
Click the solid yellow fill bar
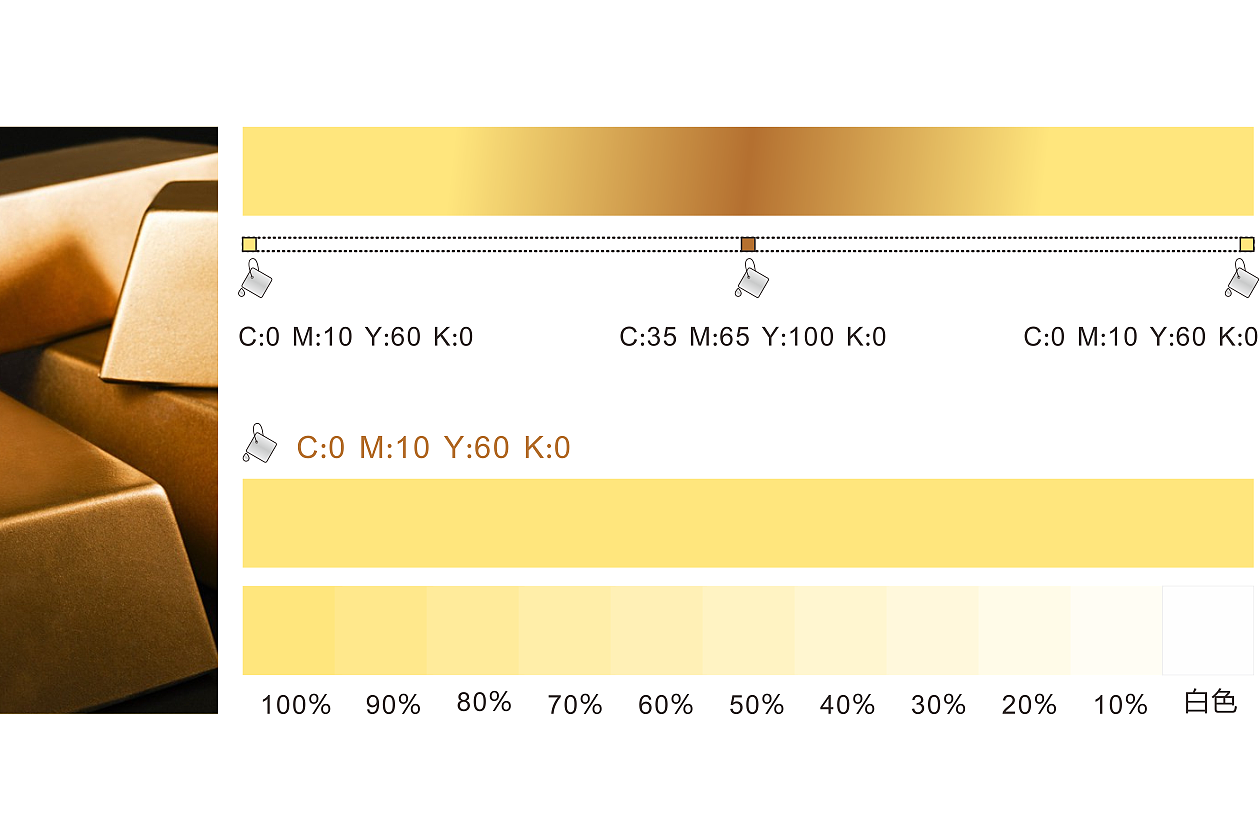(748, 523)
